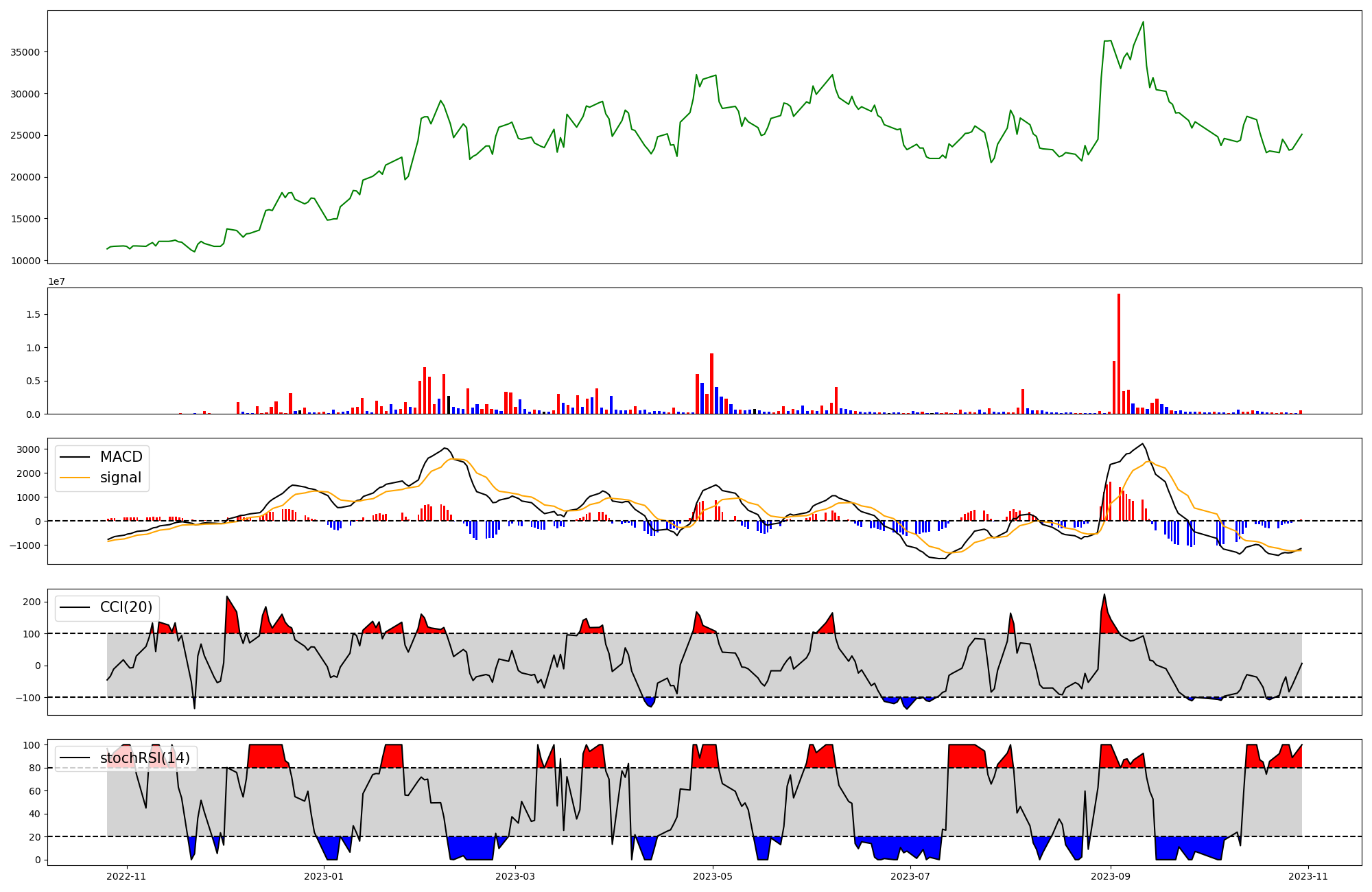Click the 3000 tick label on MACD axis

(28, 449)
